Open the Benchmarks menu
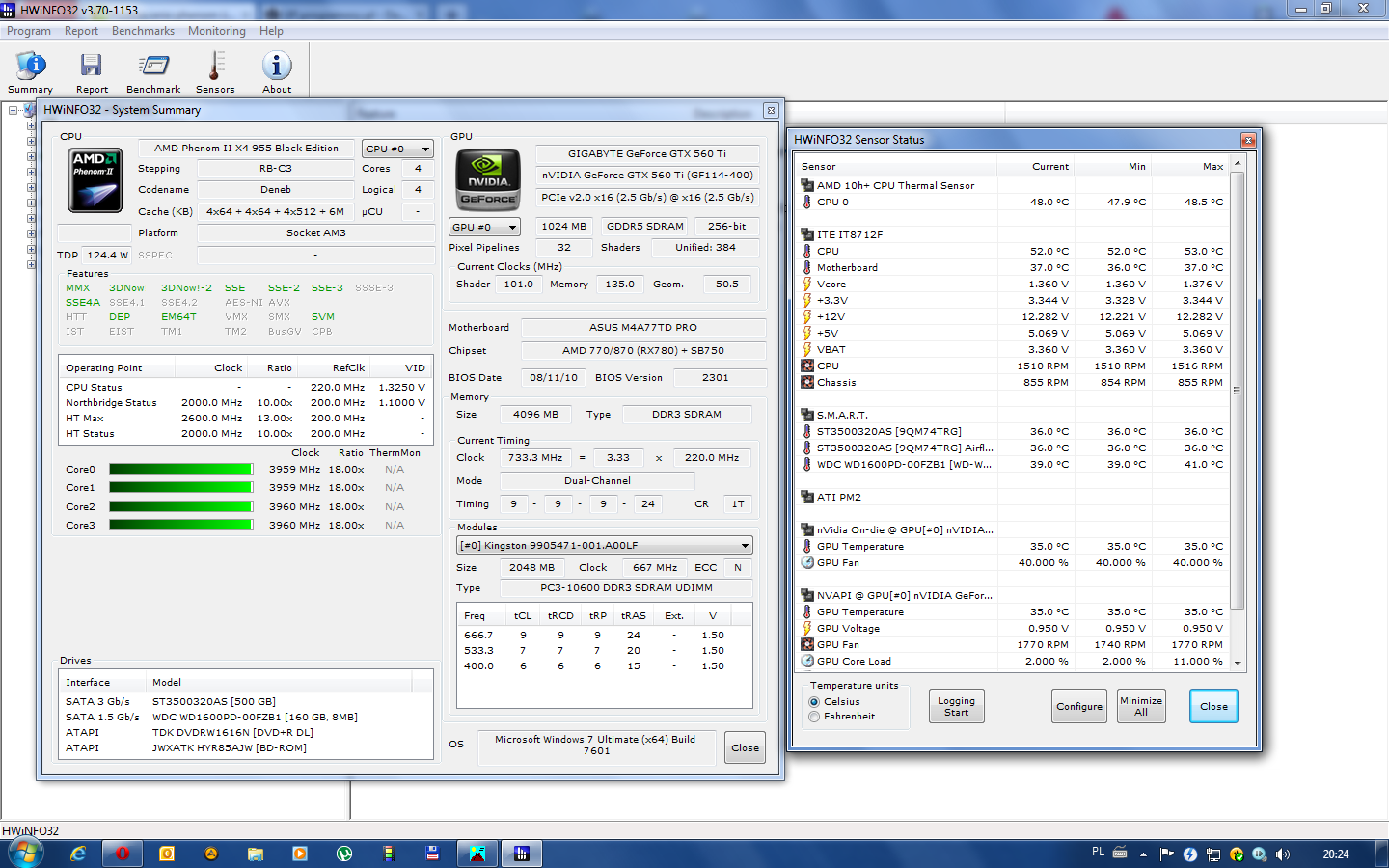The width and height of the screenshot is (1389, 868). click(143, 31)
